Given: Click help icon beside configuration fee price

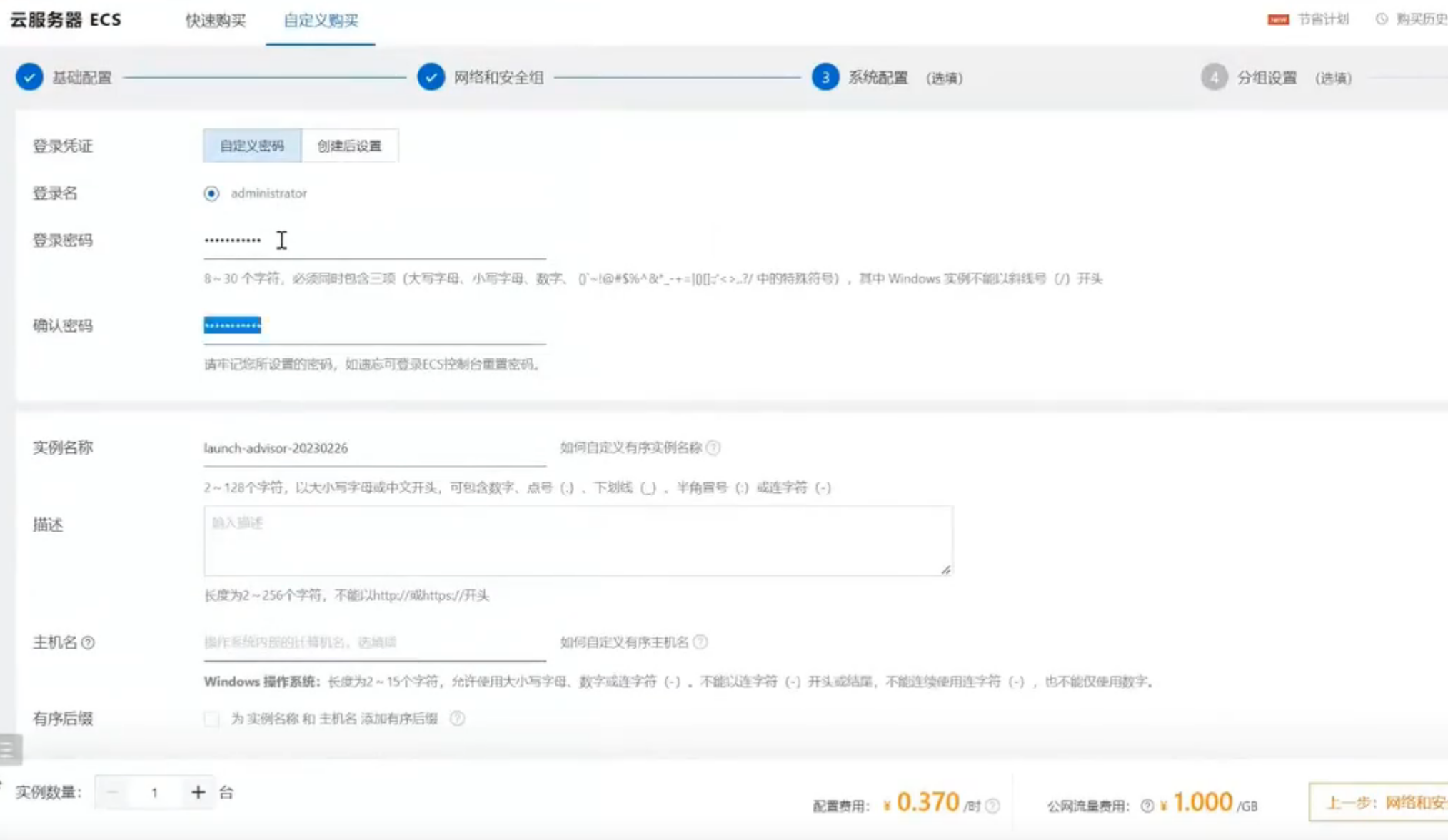Looking at the screenshot, I should 992,806.
